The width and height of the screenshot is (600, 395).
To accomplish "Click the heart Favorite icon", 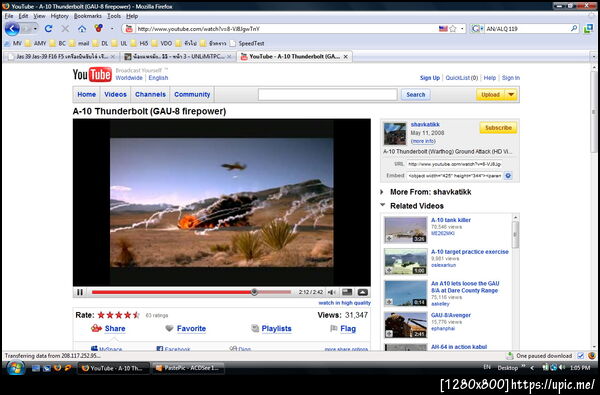I will pyautogui.click(x=169, y=328).
